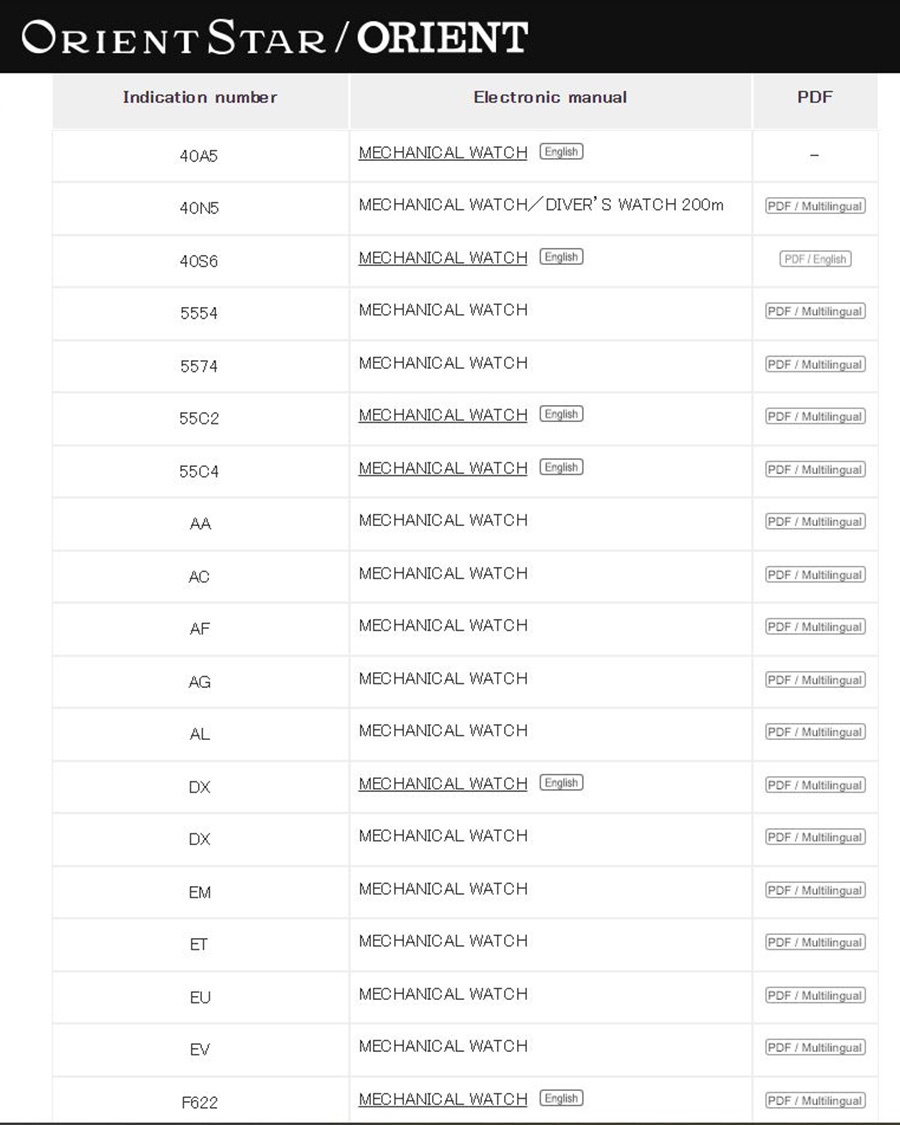Open the underlined DX MECHANICAL WATCH manual link
900x1125 pixels.
coord(443,784)
